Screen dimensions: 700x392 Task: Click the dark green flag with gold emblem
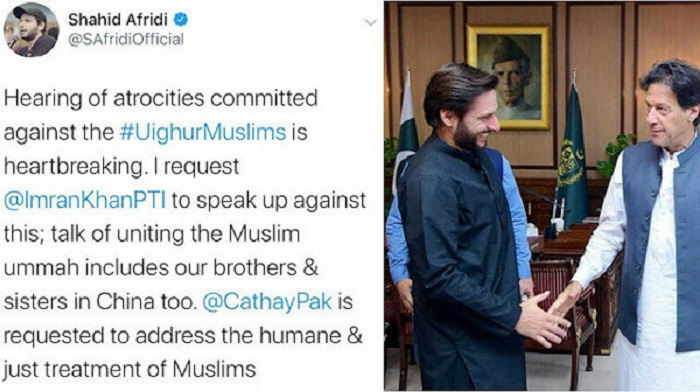pos(571,156)
